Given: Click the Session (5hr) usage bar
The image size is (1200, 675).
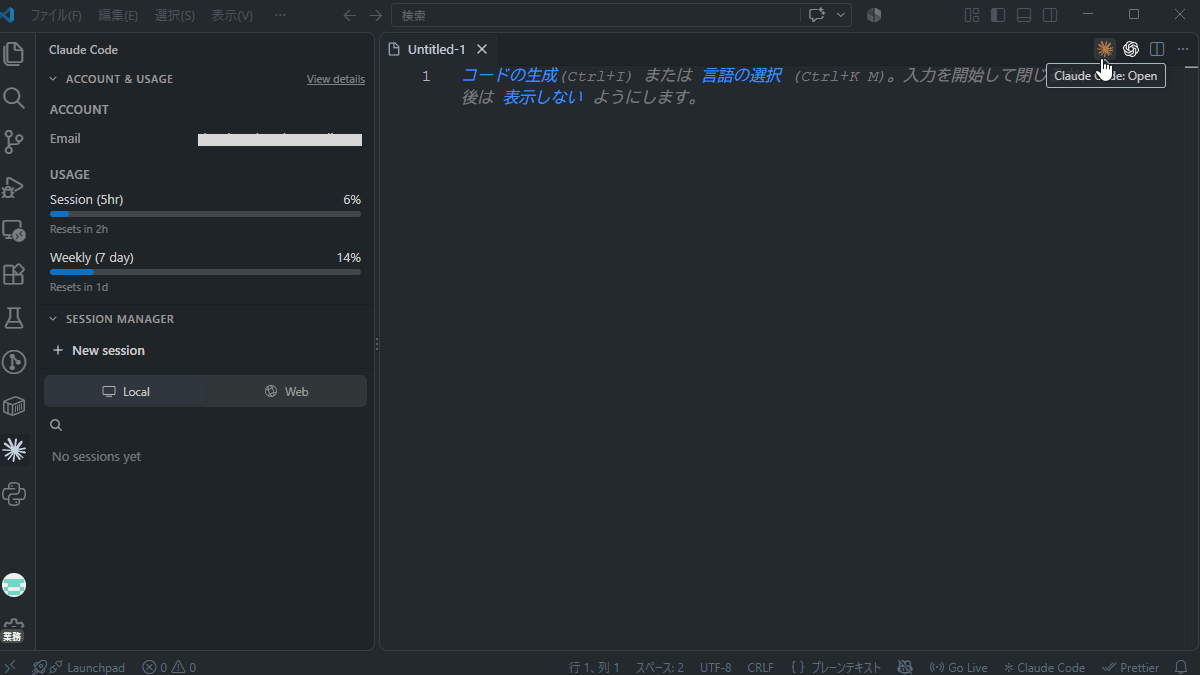Looking at the screenshot, I should tap(205, 214).
